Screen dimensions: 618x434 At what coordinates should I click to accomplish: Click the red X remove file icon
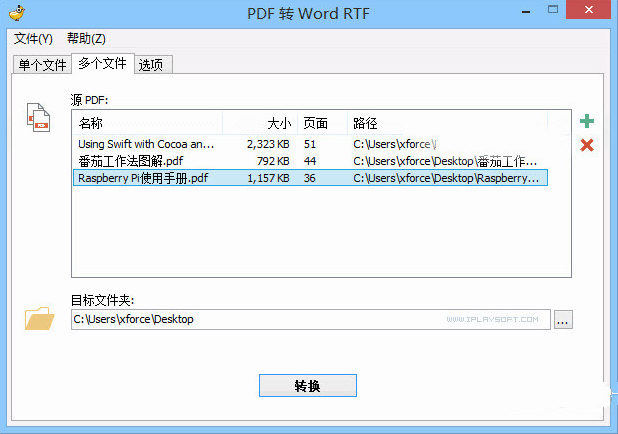[587, 146]
